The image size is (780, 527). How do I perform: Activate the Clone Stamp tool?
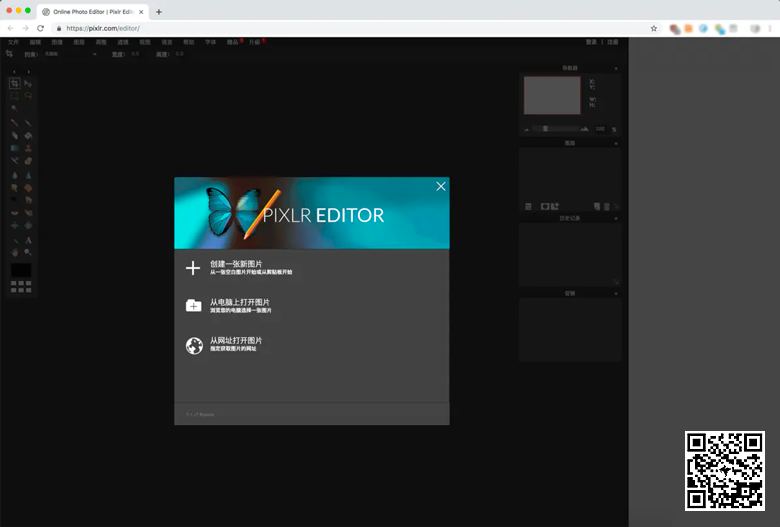click(x=28, y=148)
